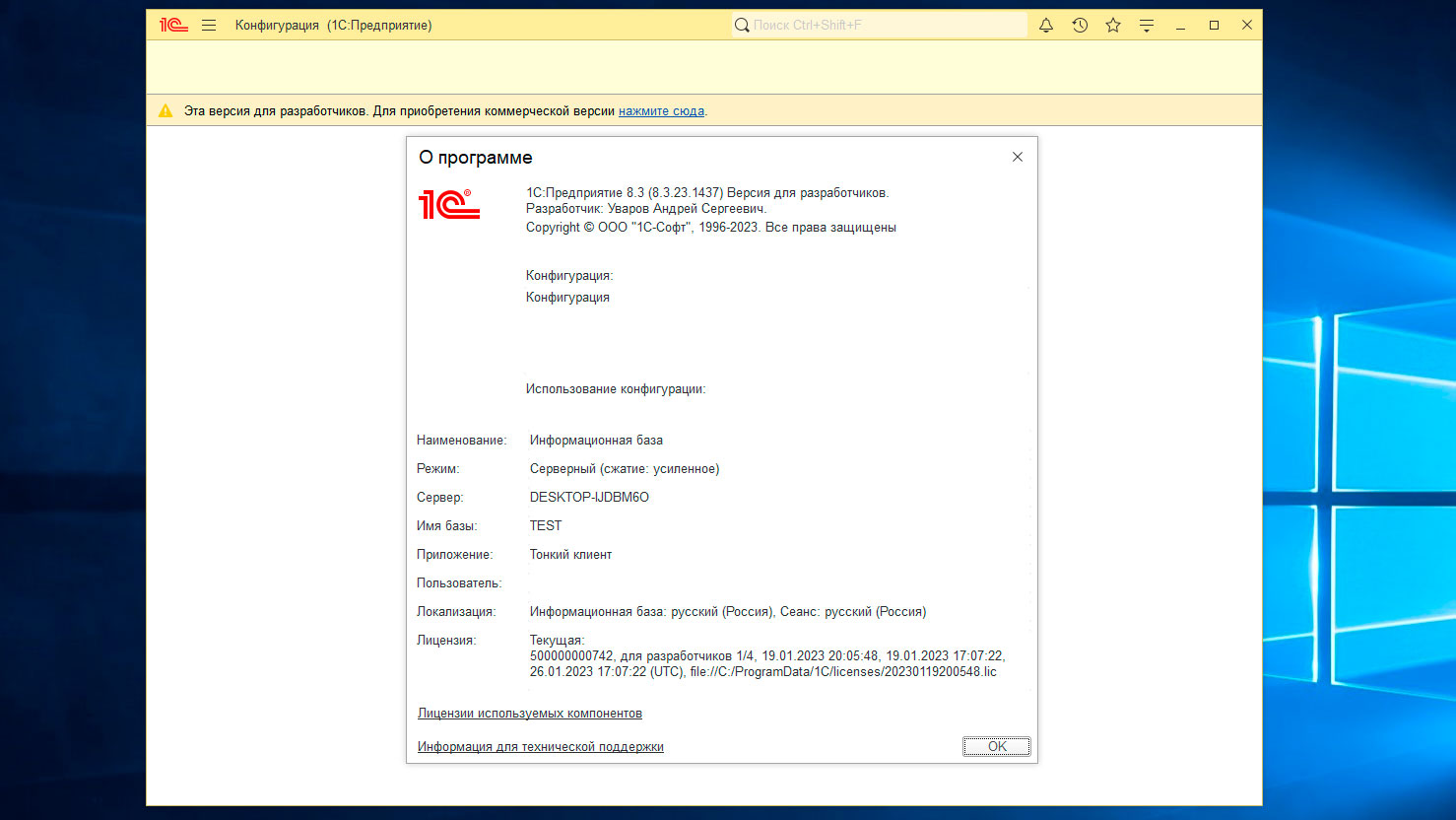Click the 'Информационная база' name value

coord(596,440)
